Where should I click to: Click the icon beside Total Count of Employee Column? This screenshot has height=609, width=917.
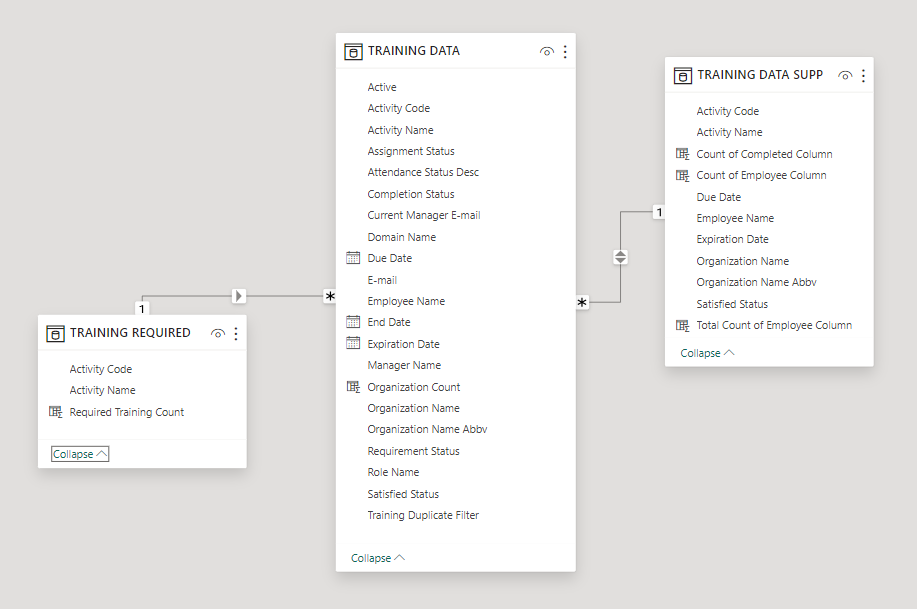(682, 325)
